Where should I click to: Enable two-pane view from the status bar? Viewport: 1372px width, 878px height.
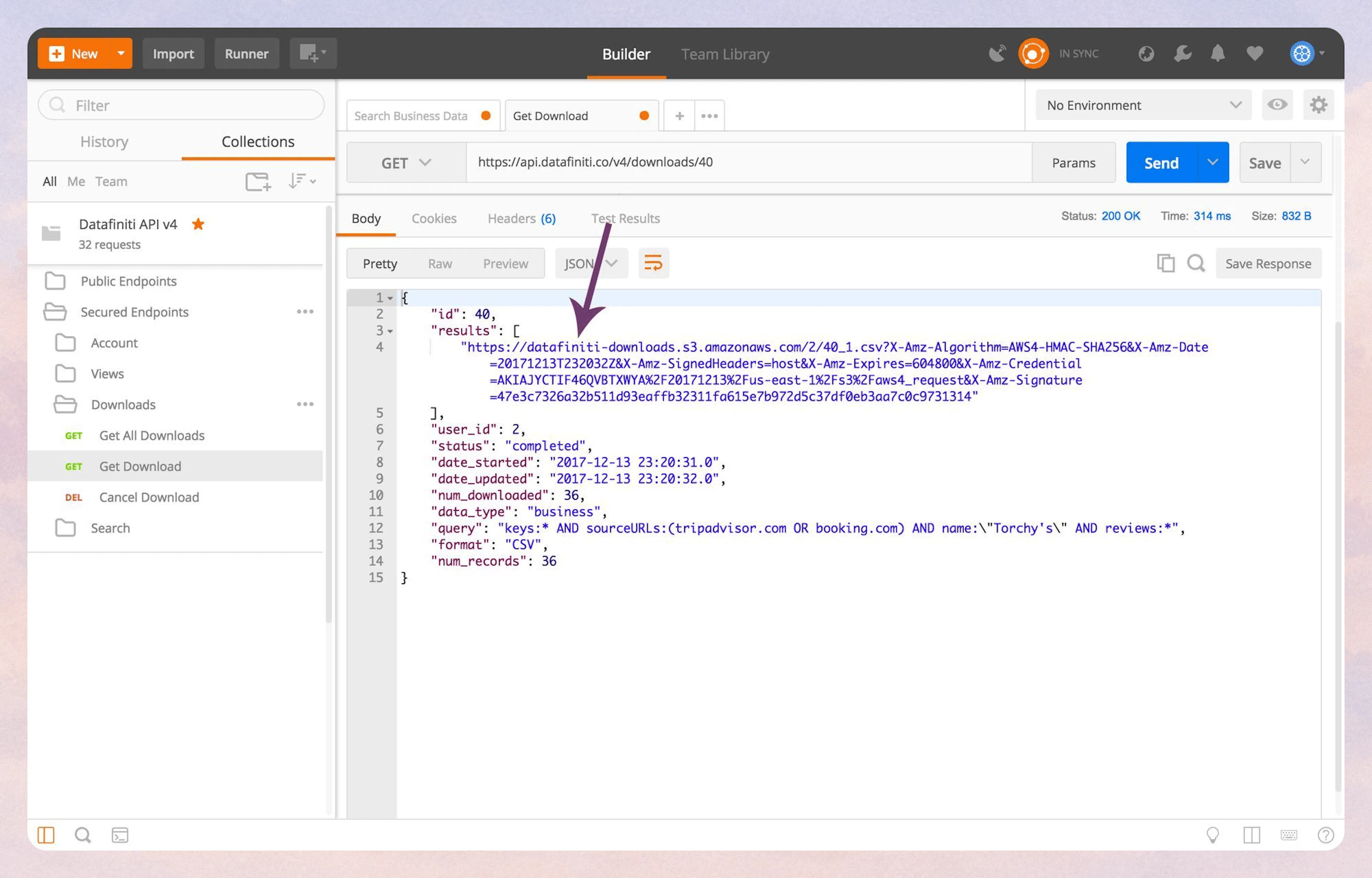point(1252,835)
